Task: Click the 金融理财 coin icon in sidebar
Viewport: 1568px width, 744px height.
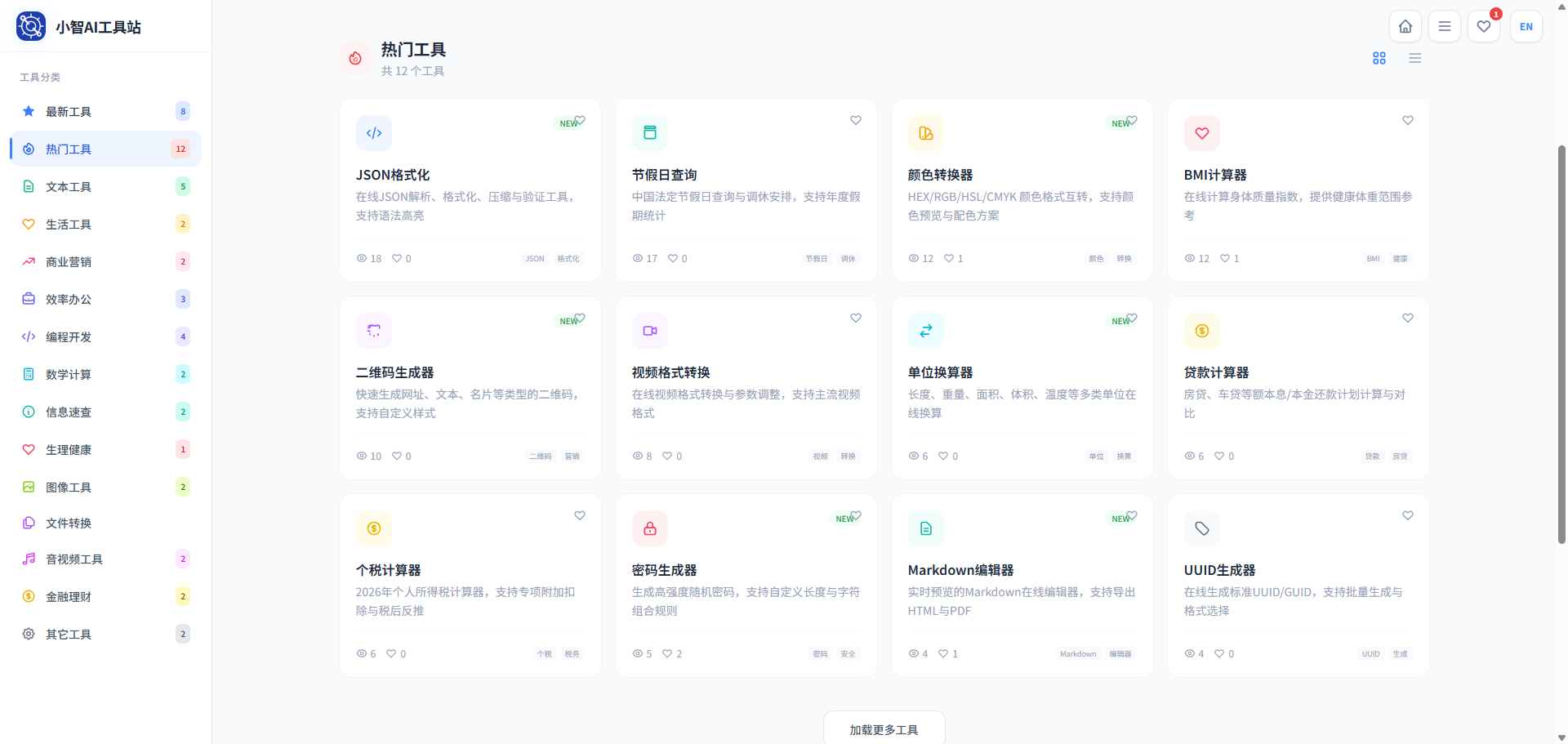Action: coord(29,596)
